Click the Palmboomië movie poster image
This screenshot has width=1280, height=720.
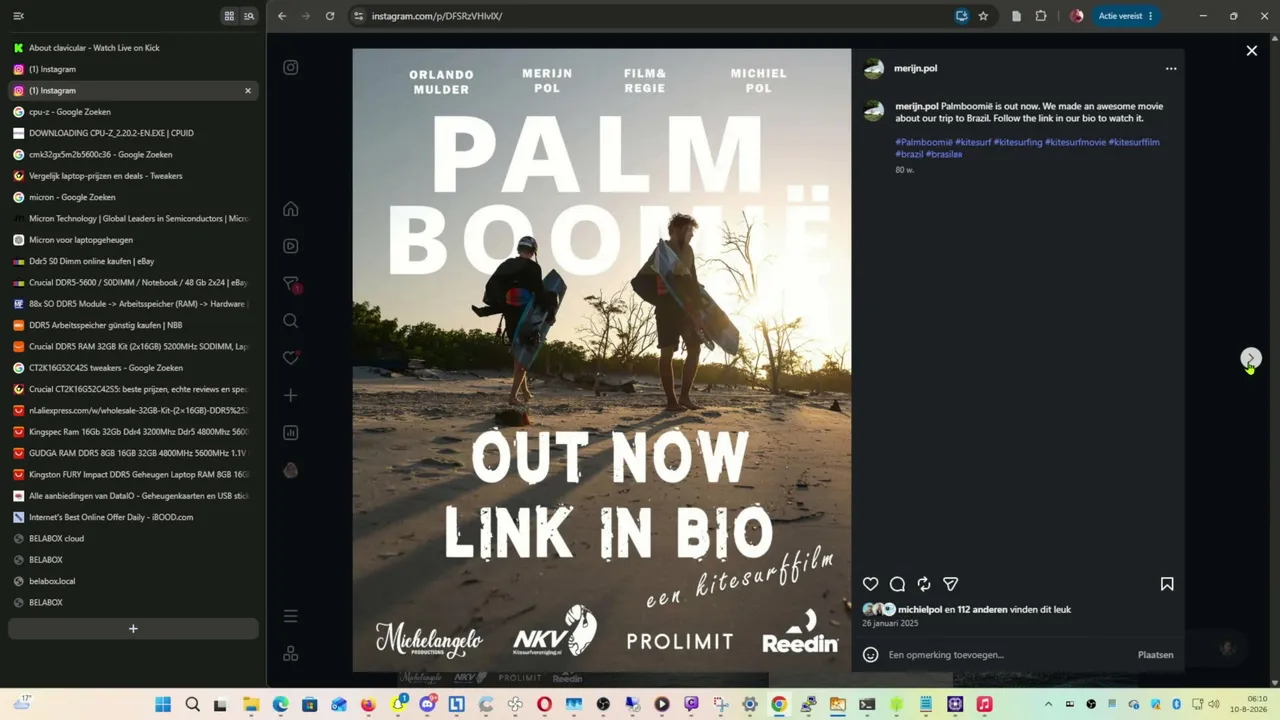pos(602,360)
